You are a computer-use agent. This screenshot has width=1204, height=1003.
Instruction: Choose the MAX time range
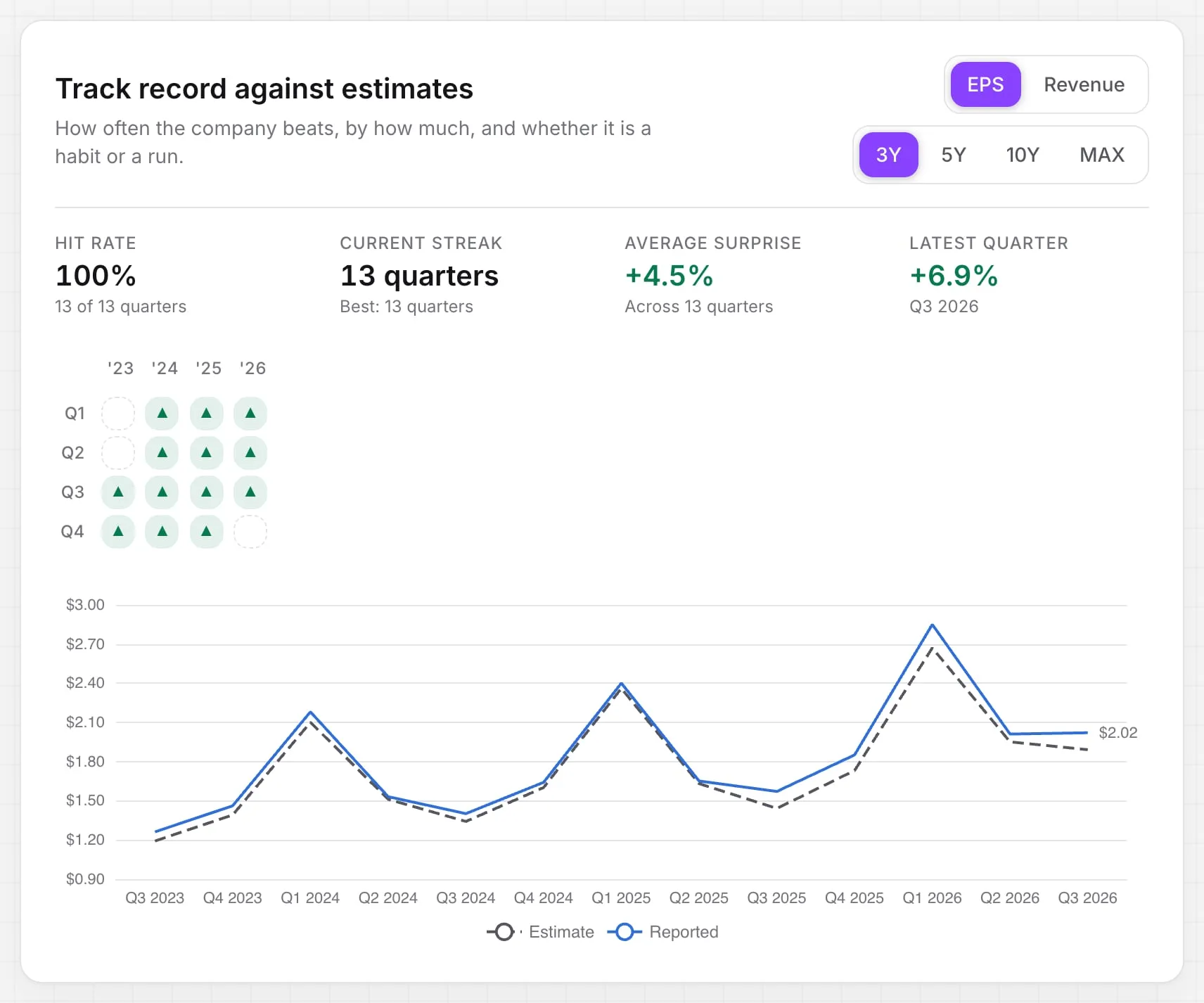[x=1102, y=155]
